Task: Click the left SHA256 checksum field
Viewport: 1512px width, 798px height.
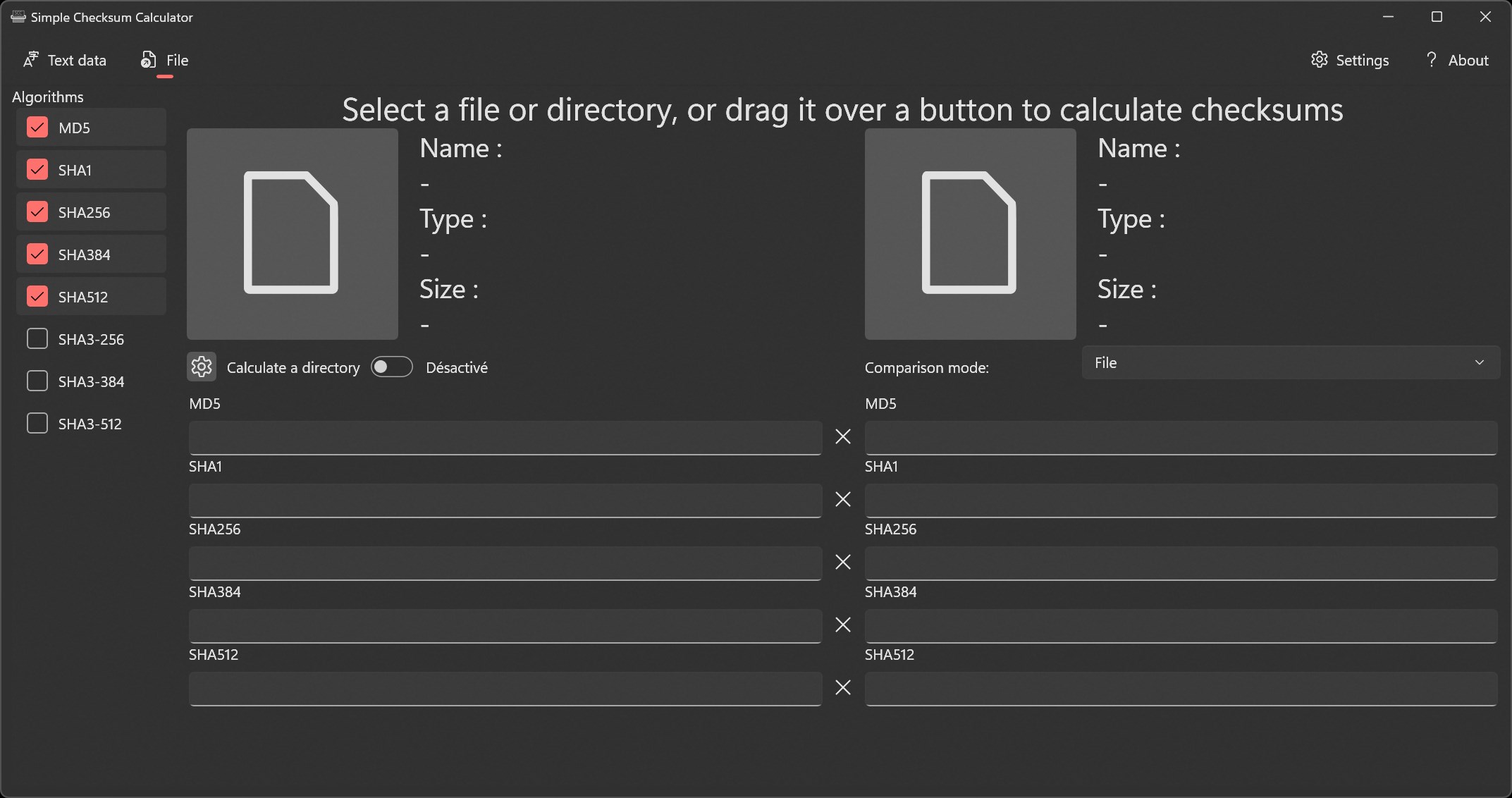Action: (505, 563)
